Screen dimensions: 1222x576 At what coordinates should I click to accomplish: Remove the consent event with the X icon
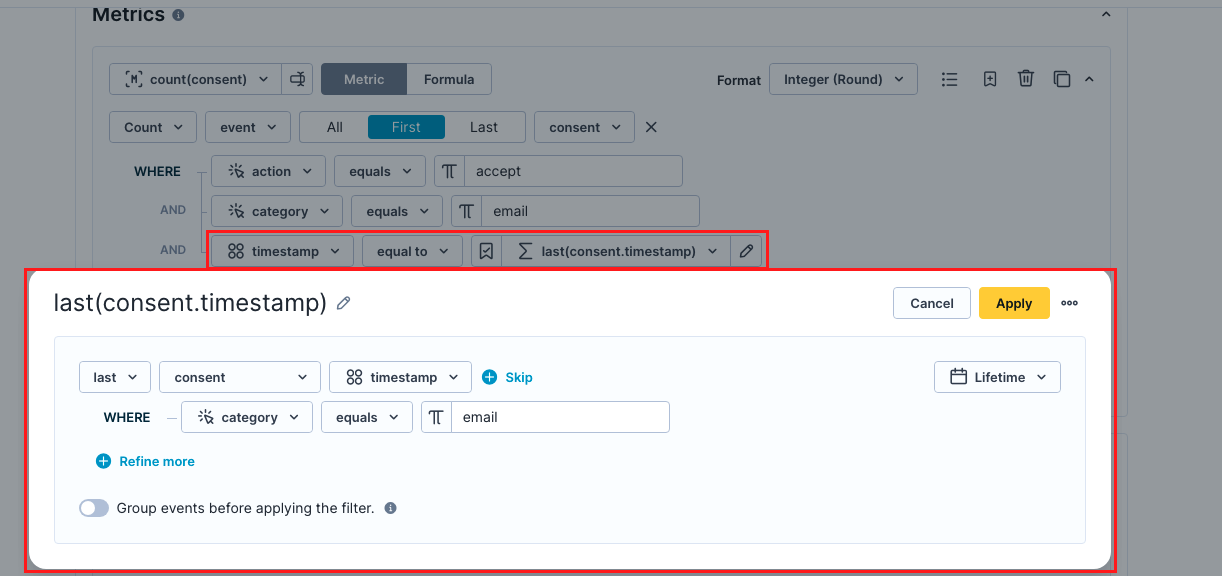coord(651,127)
